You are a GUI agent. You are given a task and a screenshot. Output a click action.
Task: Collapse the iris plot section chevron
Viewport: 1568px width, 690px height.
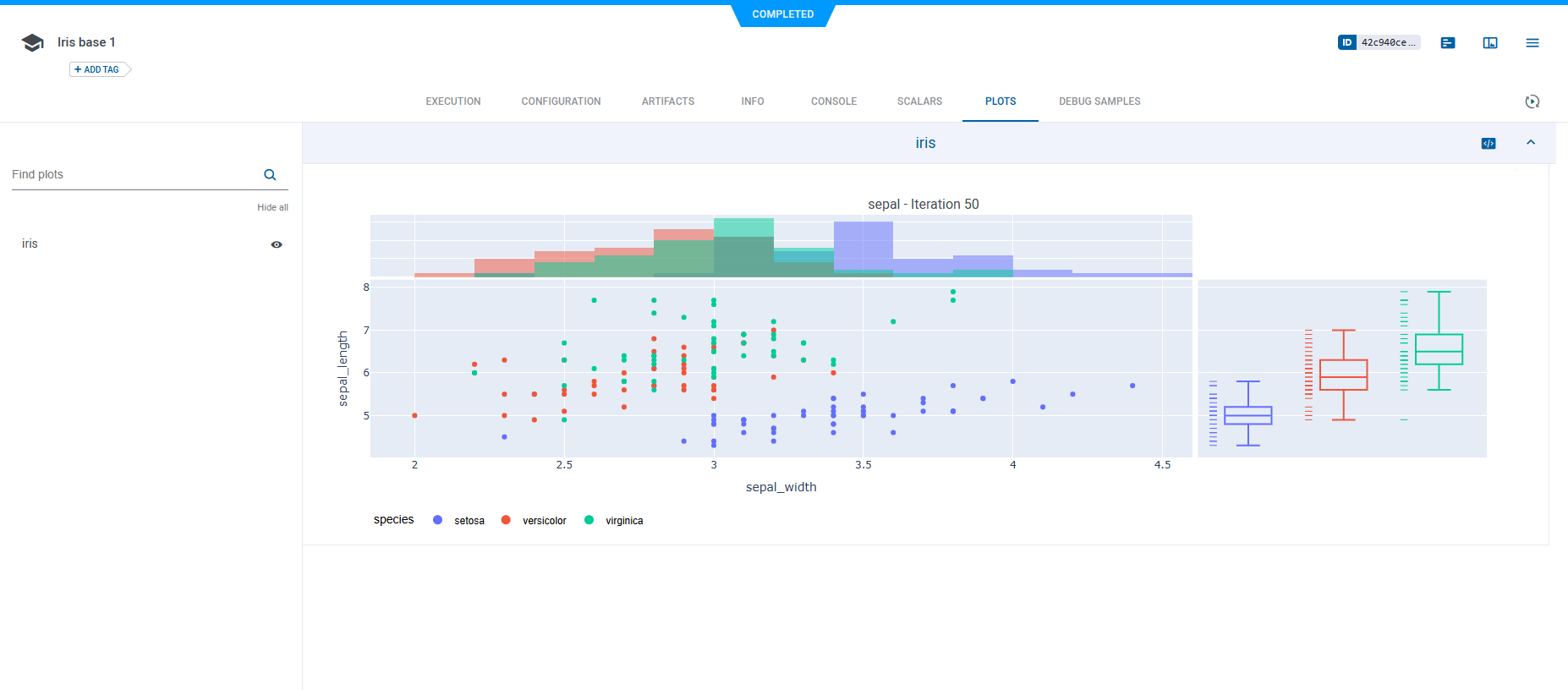1531,143
